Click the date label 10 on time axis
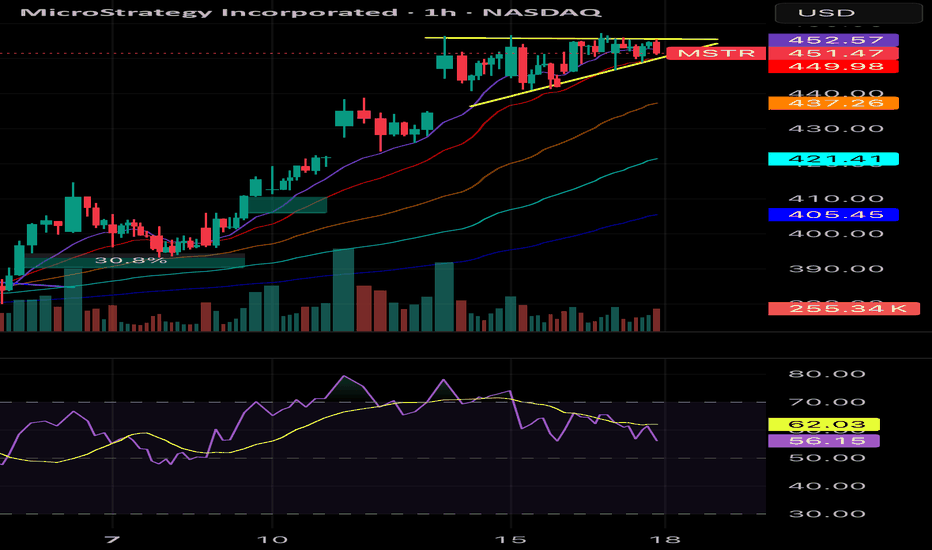This screenshot has height=550, width=932. click(272, 539)
